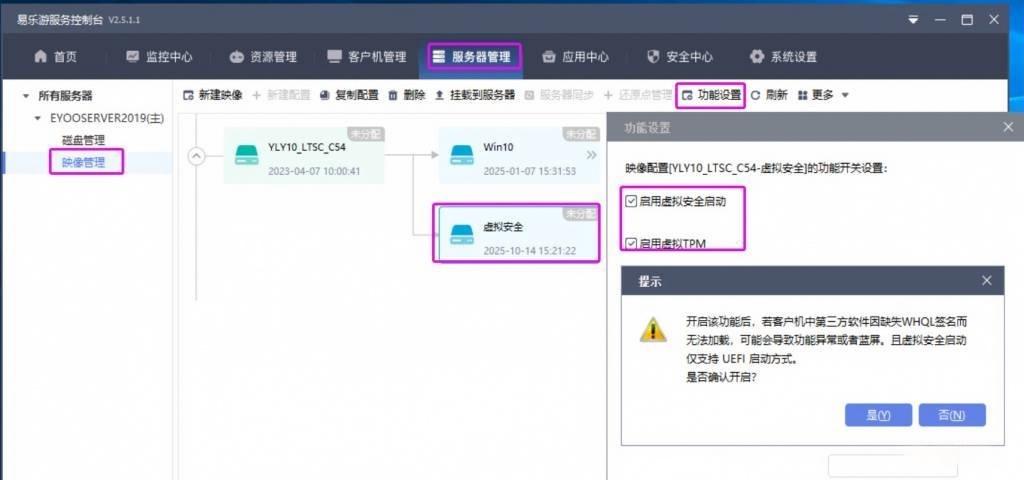Click the home icon in 首页
The image size is (1024, 480).
pos(40,57)
